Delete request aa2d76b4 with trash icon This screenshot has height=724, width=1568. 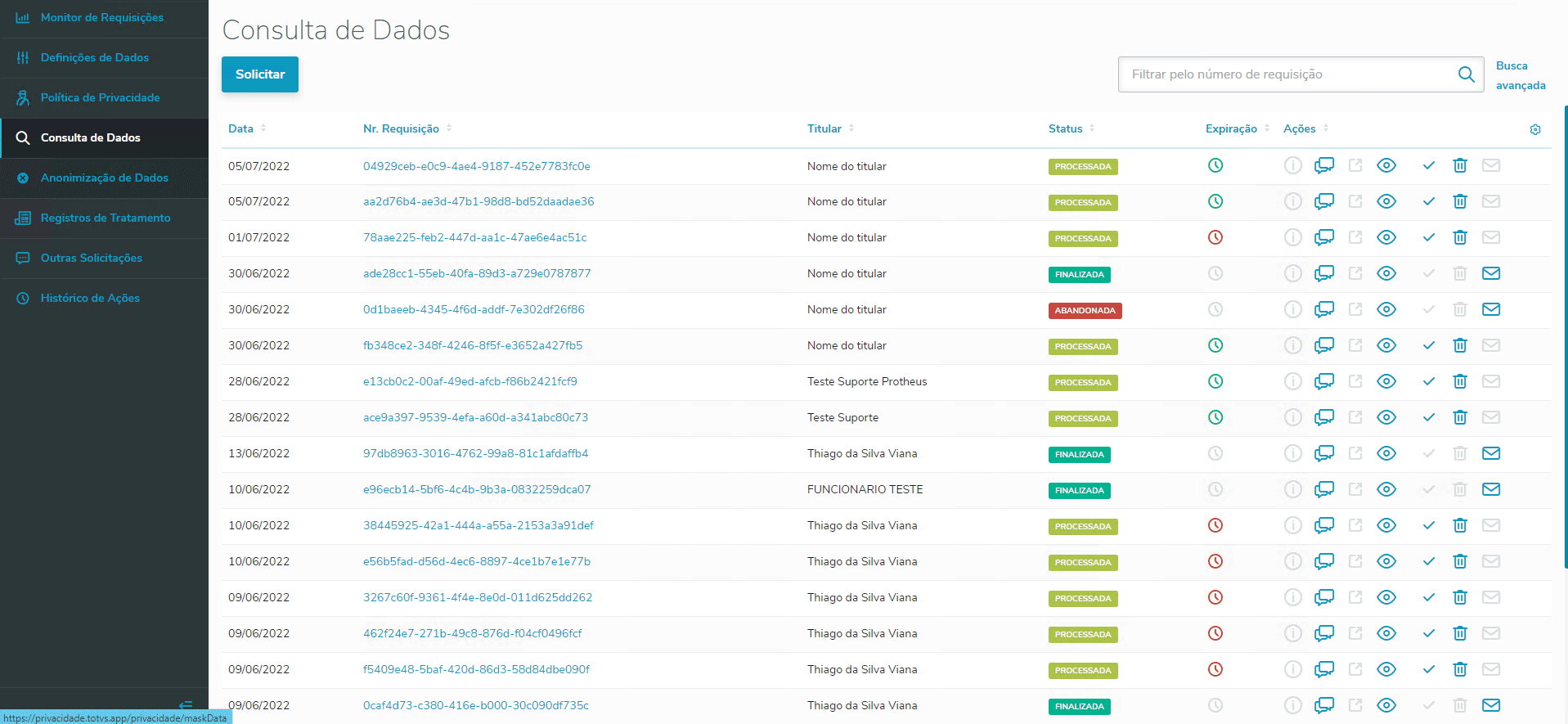1460,201
